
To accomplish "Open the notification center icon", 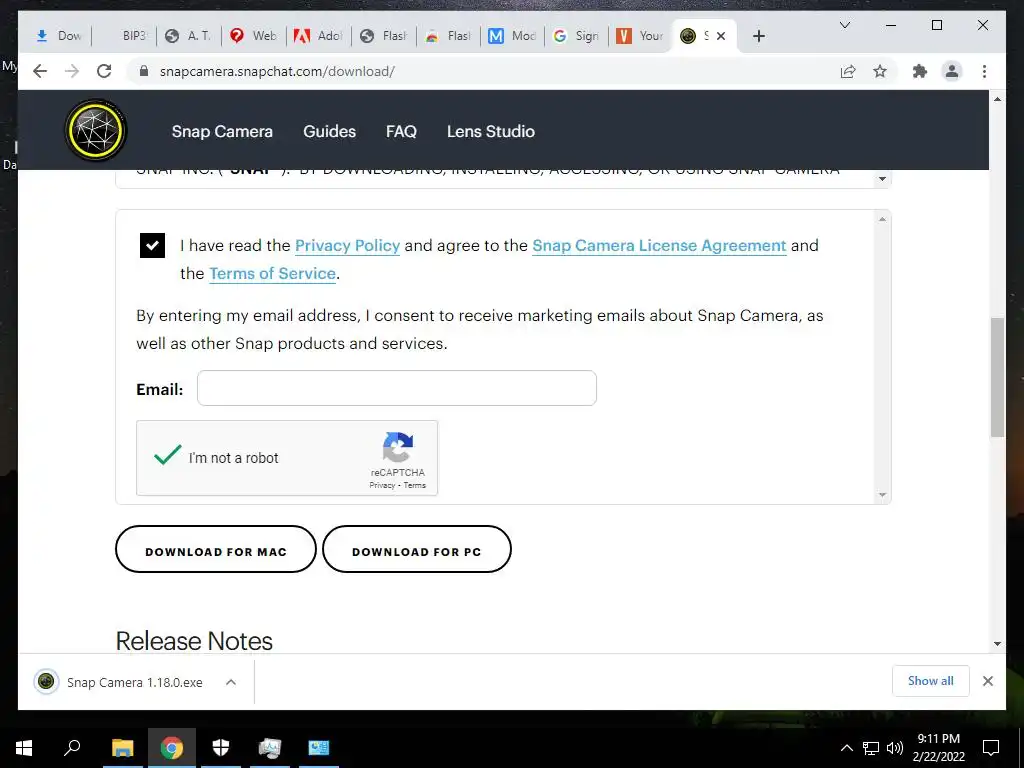I will point(991,748).
